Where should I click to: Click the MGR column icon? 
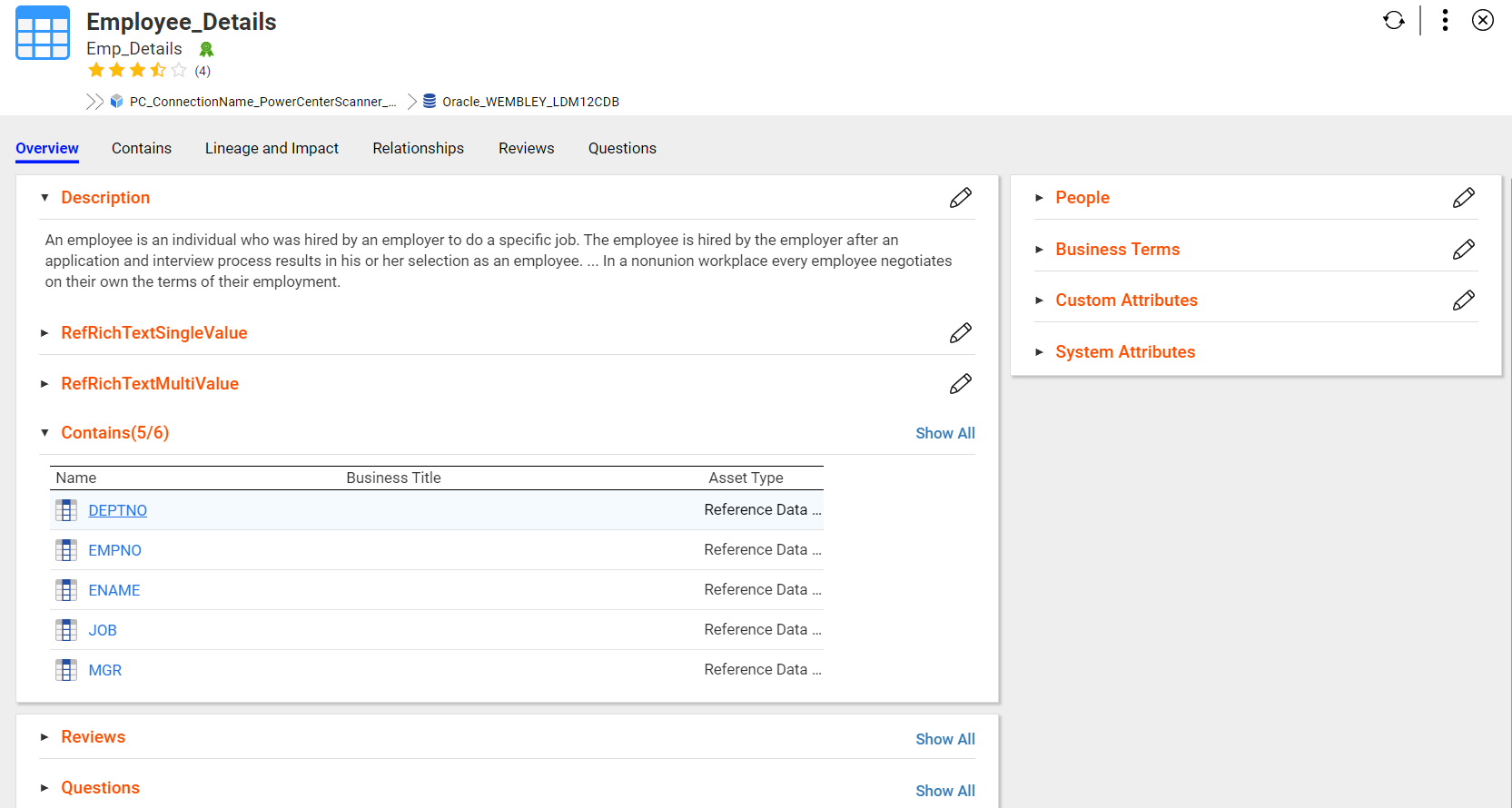66,670
